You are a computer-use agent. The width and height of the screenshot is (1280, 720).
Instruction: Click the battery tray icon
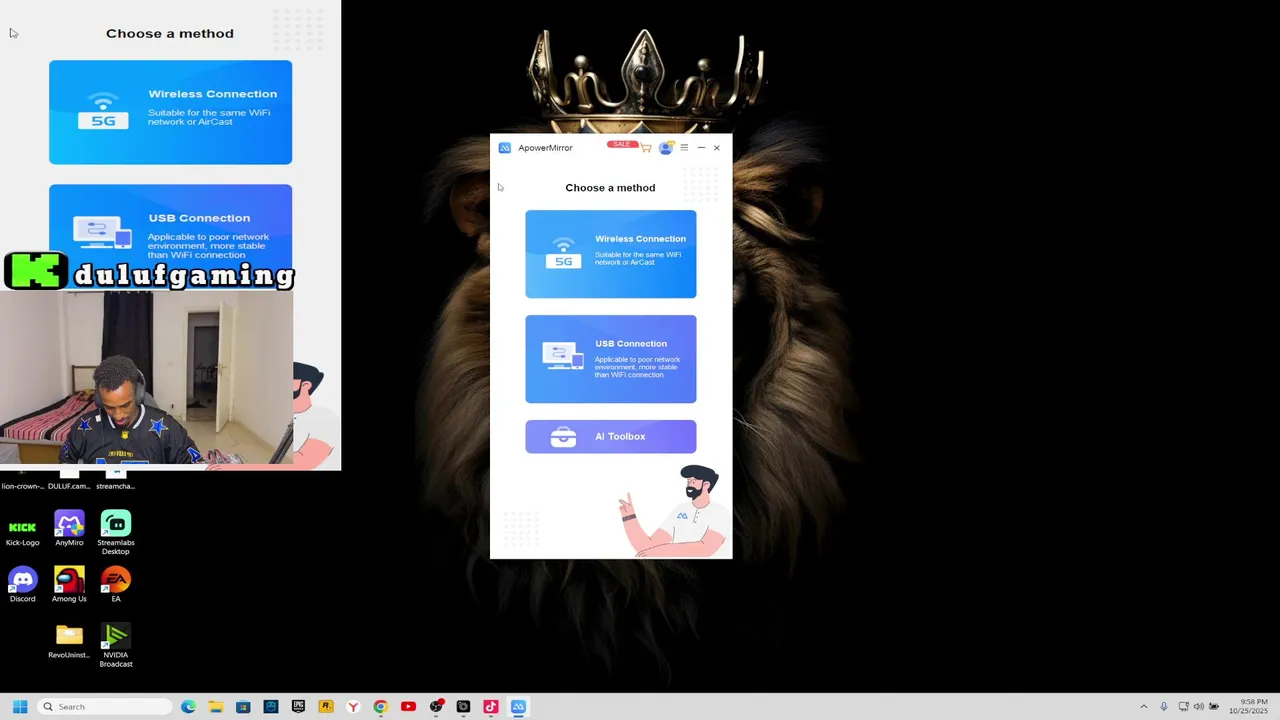pyautogui.click(x=1214, y=707)
